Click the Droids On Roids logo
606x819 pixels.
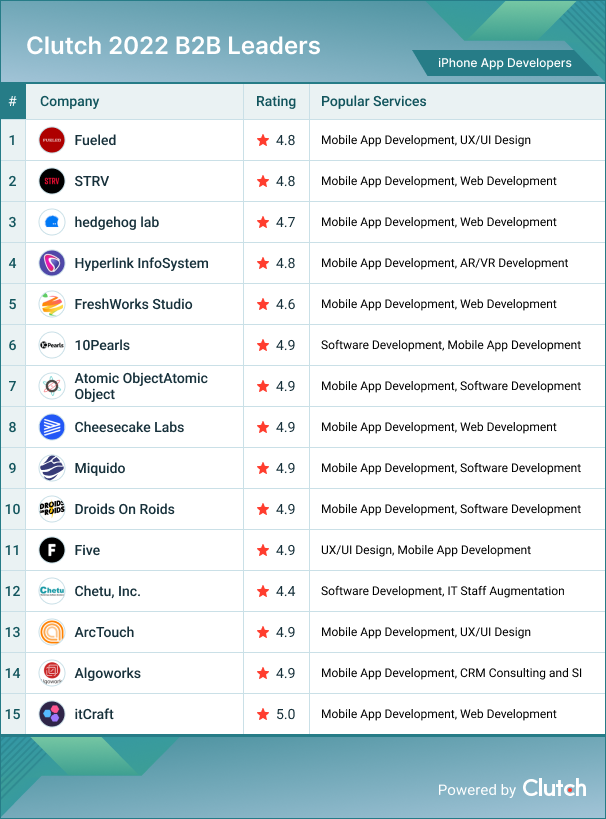52,509
